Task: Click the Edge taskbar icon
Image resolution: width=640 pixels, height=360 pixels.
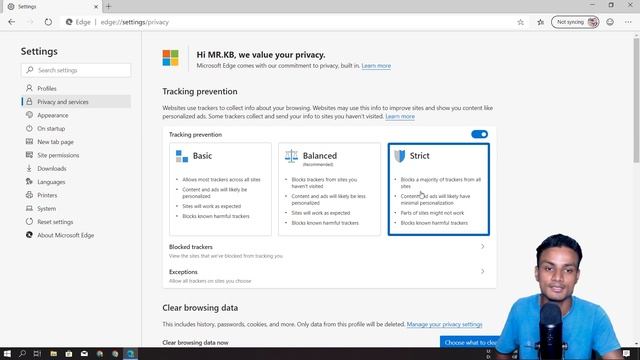Action: [131, 354]
